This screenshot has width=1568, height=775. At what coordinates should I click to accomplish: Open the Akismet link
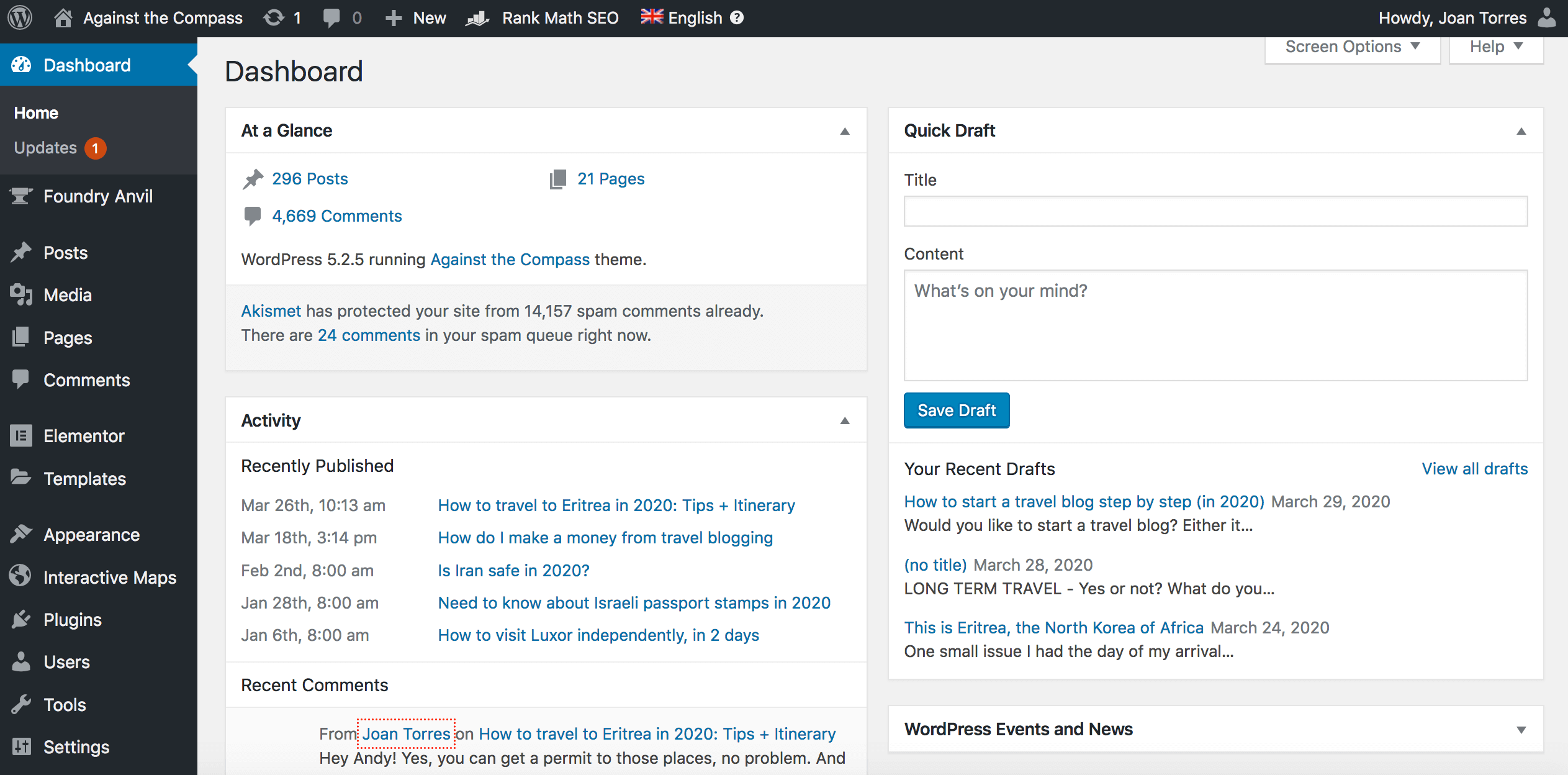271,311
